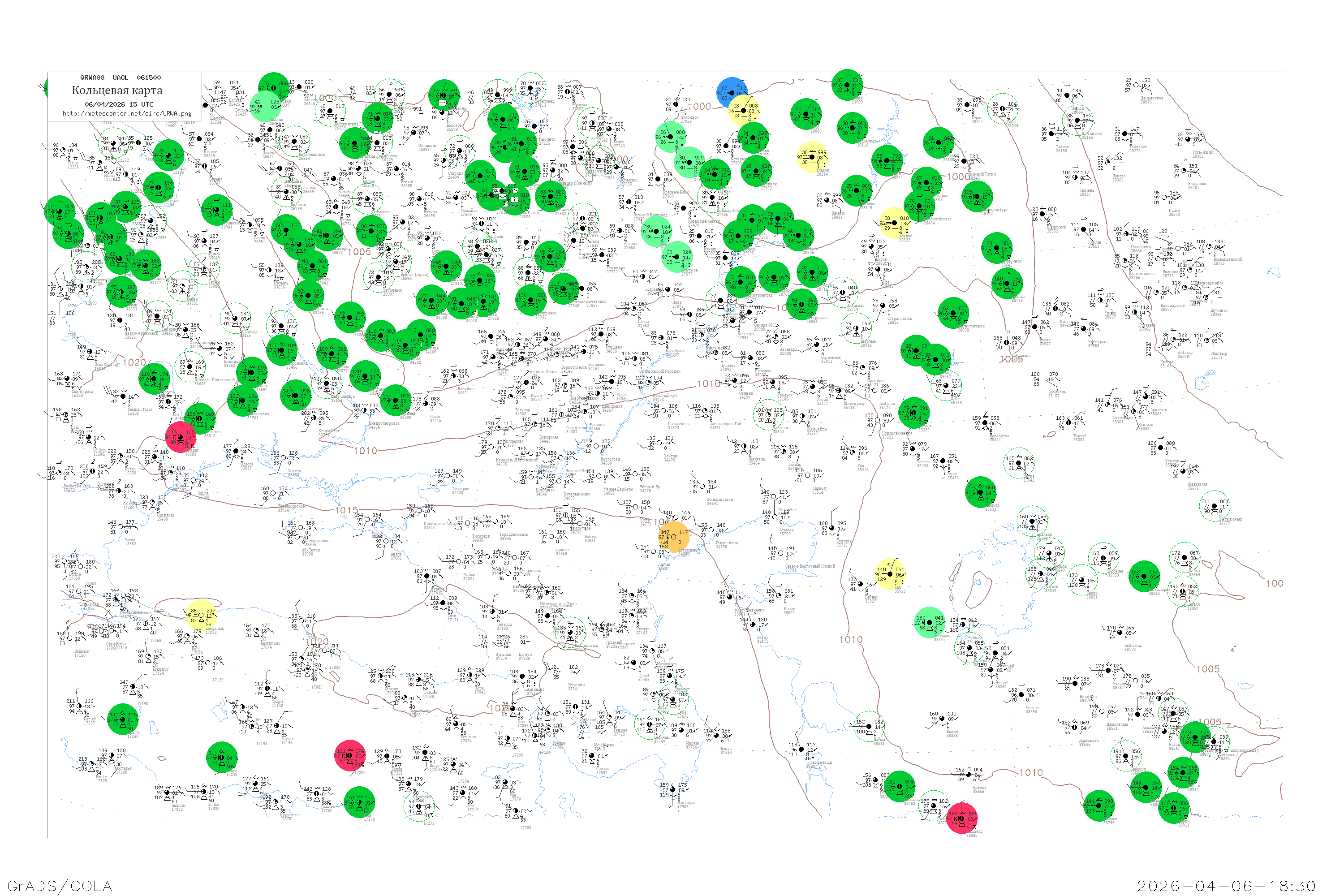
Task: Select the green Кудымкар 28116 station marker
Action: [853, 128]
